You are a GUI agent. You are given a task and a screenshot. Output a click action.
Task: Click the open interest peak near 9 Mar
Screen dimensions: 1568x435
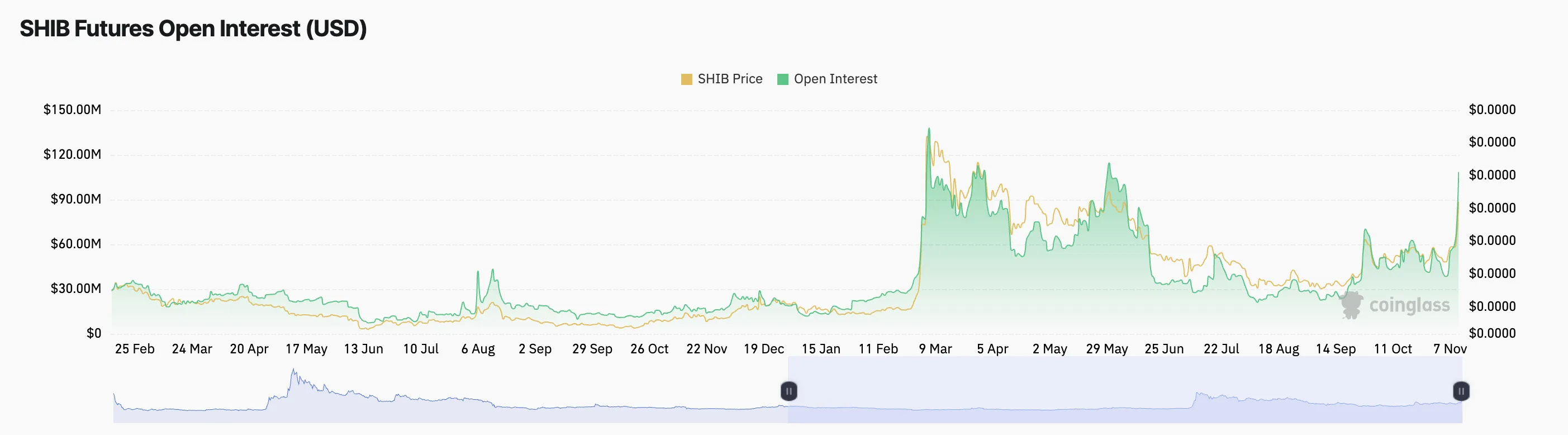[929, 129]
